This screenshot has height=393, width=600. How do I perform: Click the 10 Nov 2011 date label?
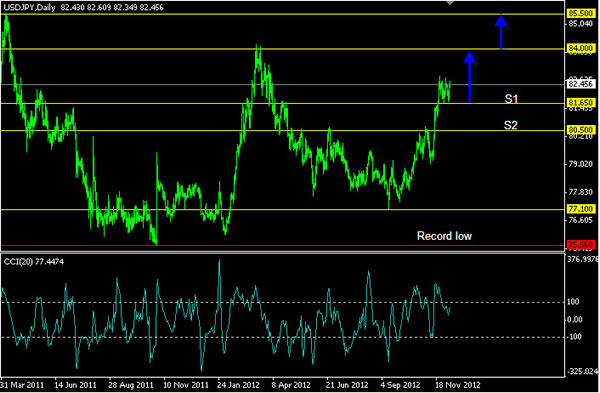click(186, 385)
